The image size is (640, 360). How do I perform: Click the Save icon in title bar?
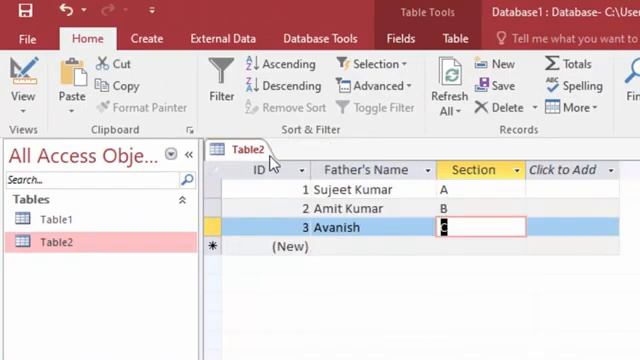coord(25,10)
